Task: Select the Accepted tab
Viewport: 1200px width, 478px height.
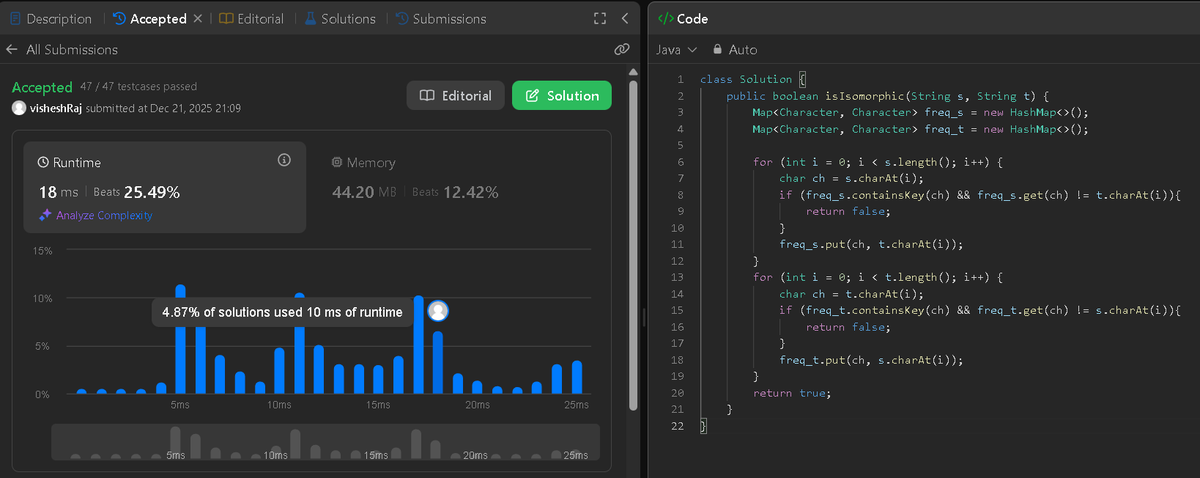Action: pos(151,19)
